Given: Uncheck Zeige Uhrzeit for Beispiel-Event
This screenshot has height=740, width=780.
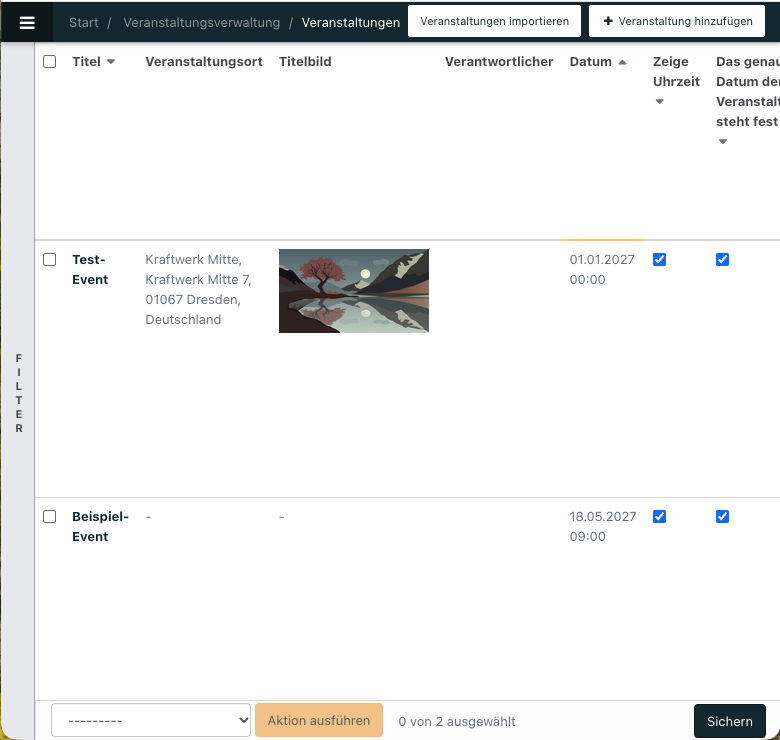Looking at the screenshot, I should coord(660,517).
